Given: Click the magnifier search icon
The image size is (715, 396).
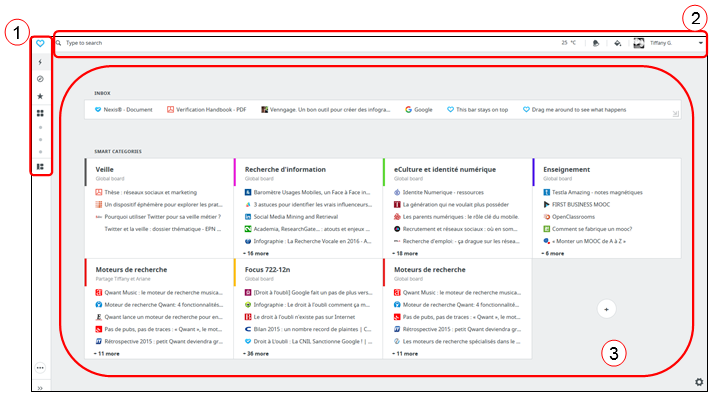Looking at the screenshot, I should (59, 43).
